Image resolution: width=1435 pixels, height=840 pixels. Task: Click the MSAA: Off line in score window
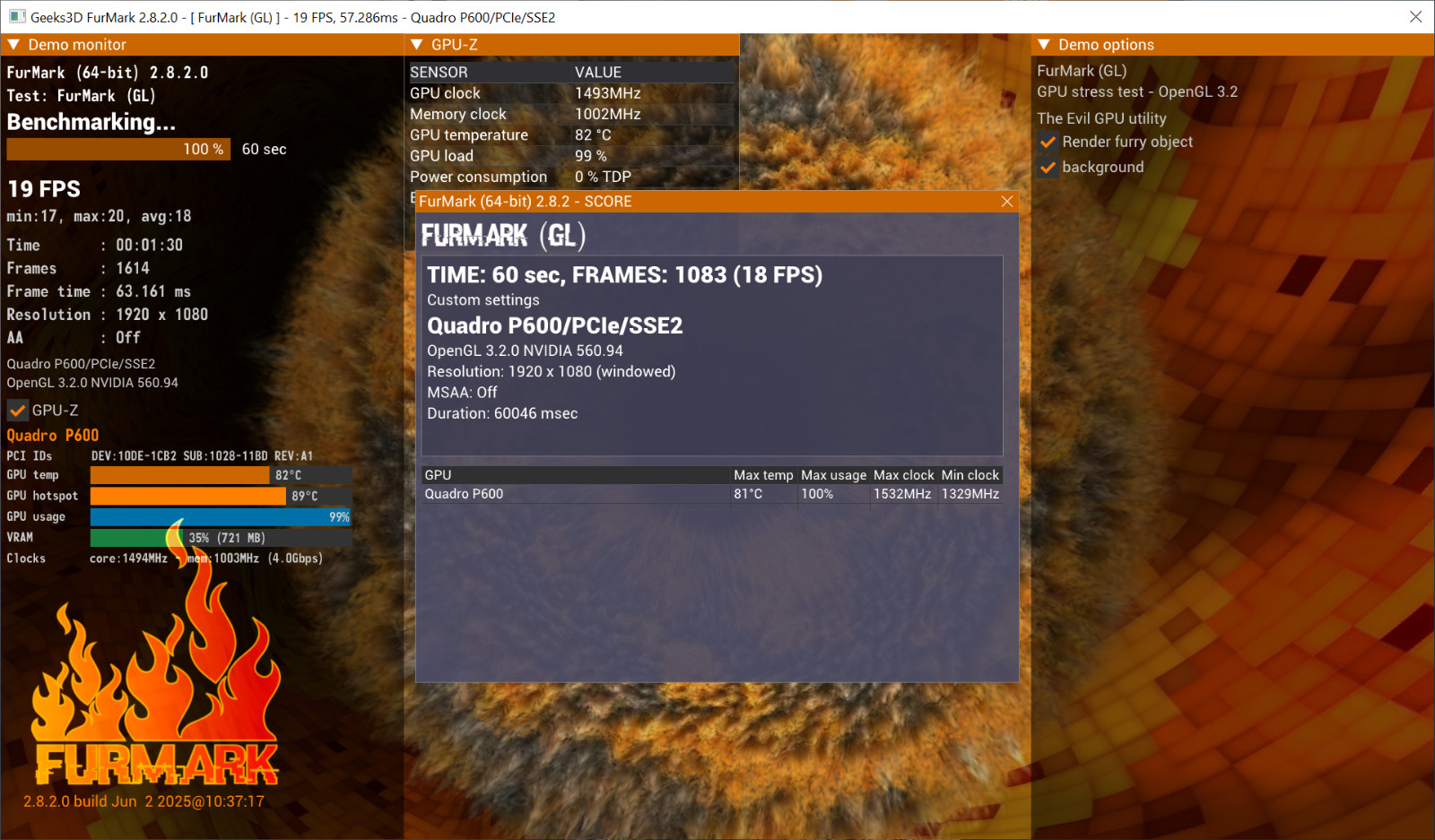[462, 393]
